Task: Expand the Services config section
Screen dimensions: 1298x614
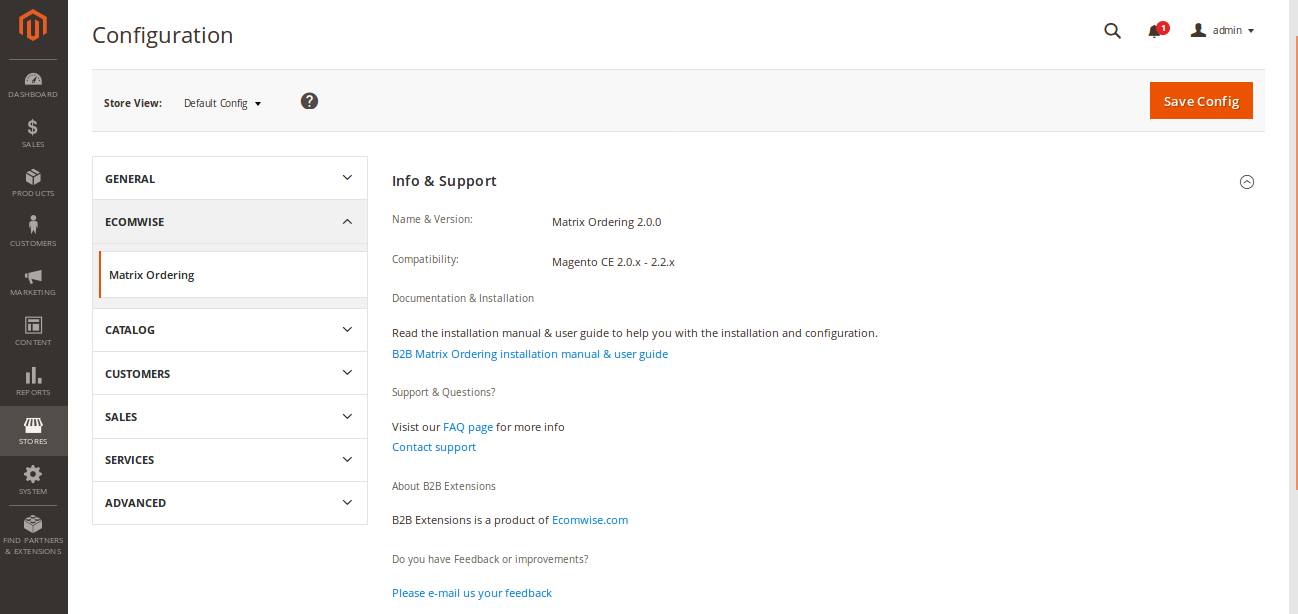Action: [229, 460]
